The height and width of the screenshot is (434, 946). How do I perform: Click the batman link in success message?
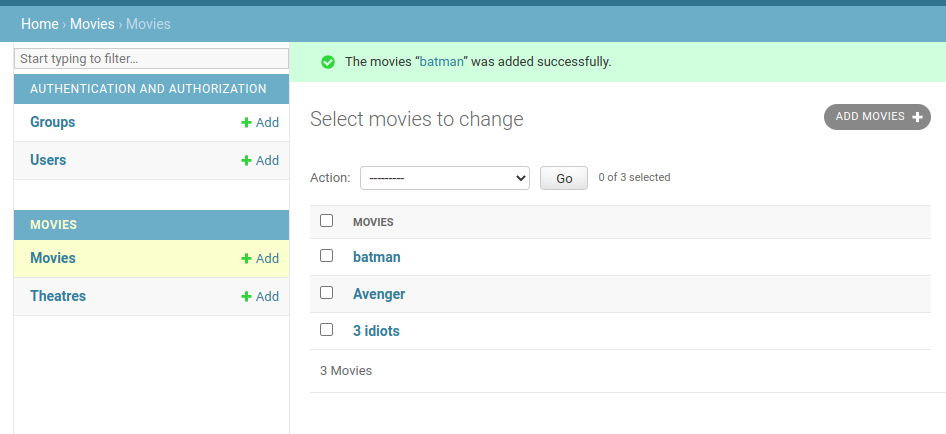[441, 62]
